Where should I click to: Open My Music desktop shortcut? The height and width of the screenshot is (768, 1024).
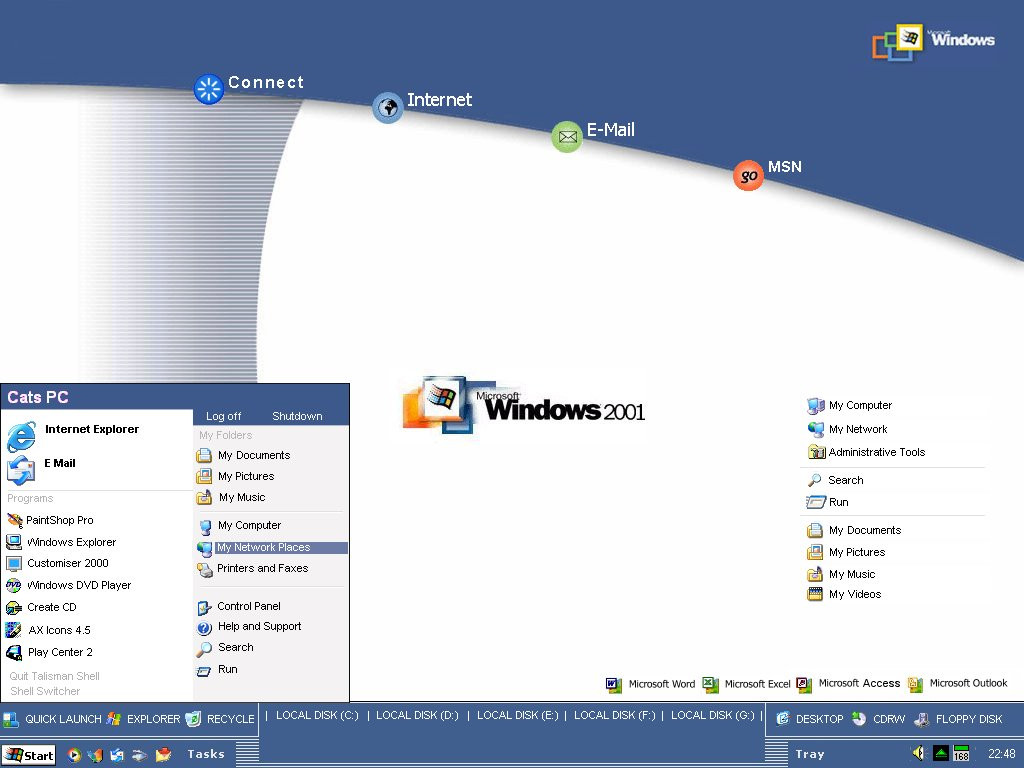point(841,574)
